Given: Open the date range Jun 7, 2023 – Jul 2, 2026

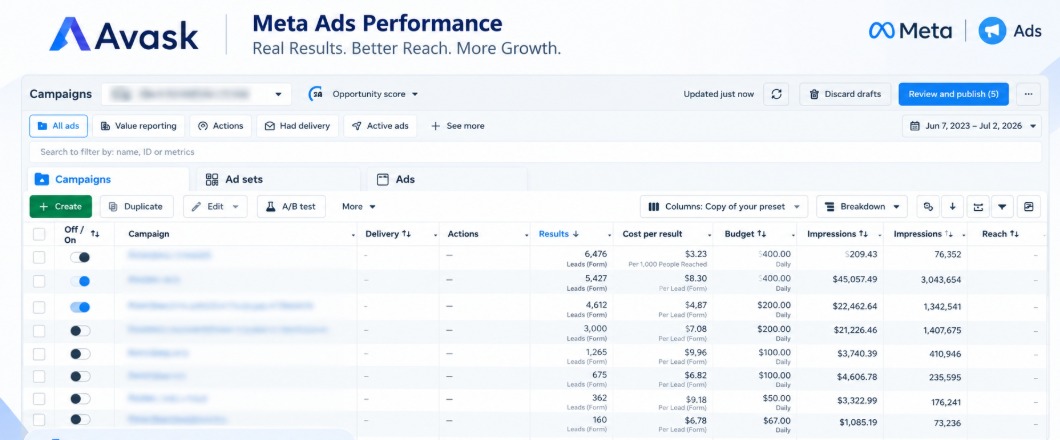Looking at the screenshot, I should (x=971, y=126).
